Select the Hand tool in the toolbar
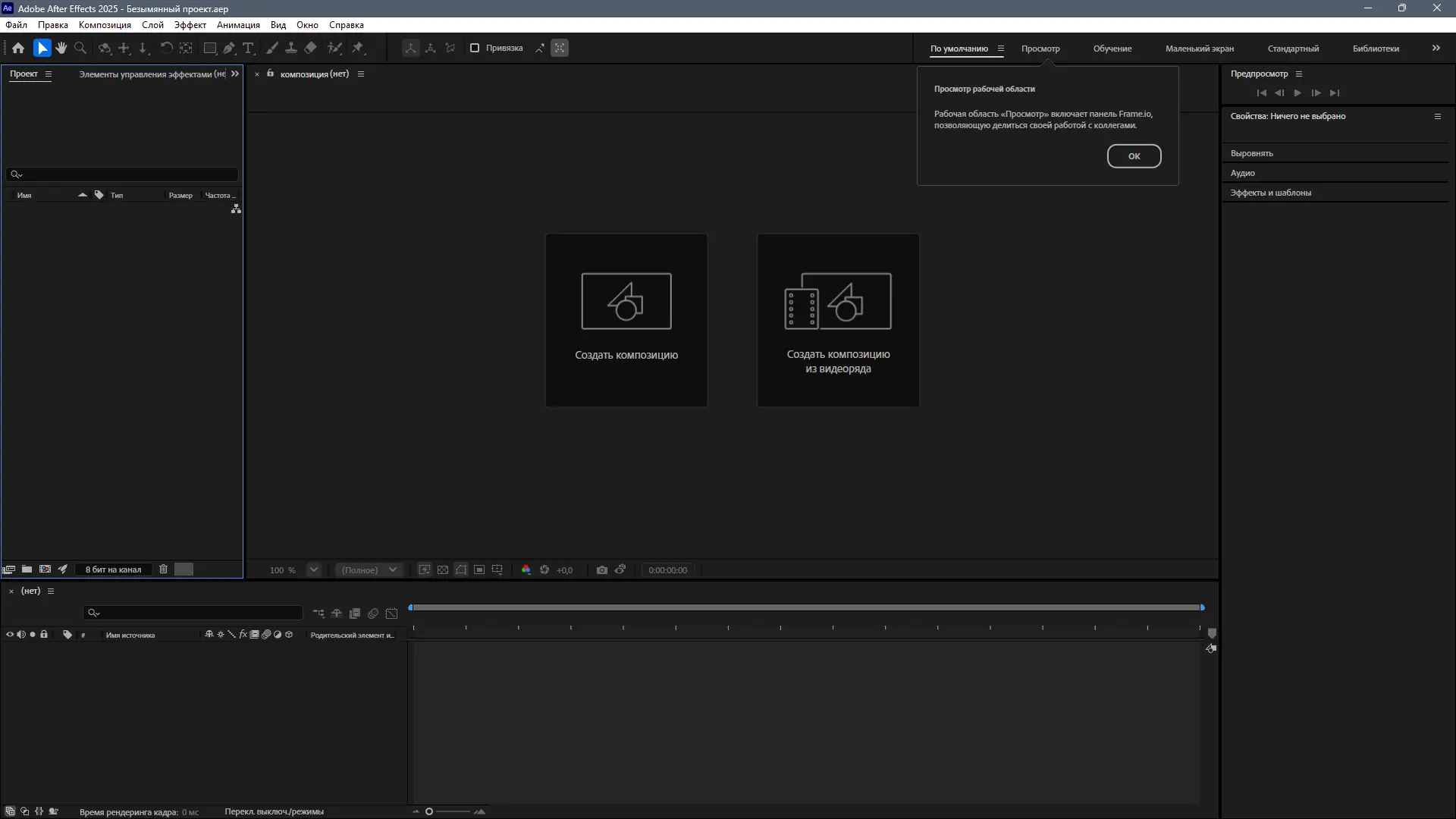 [x=61, y=48]
